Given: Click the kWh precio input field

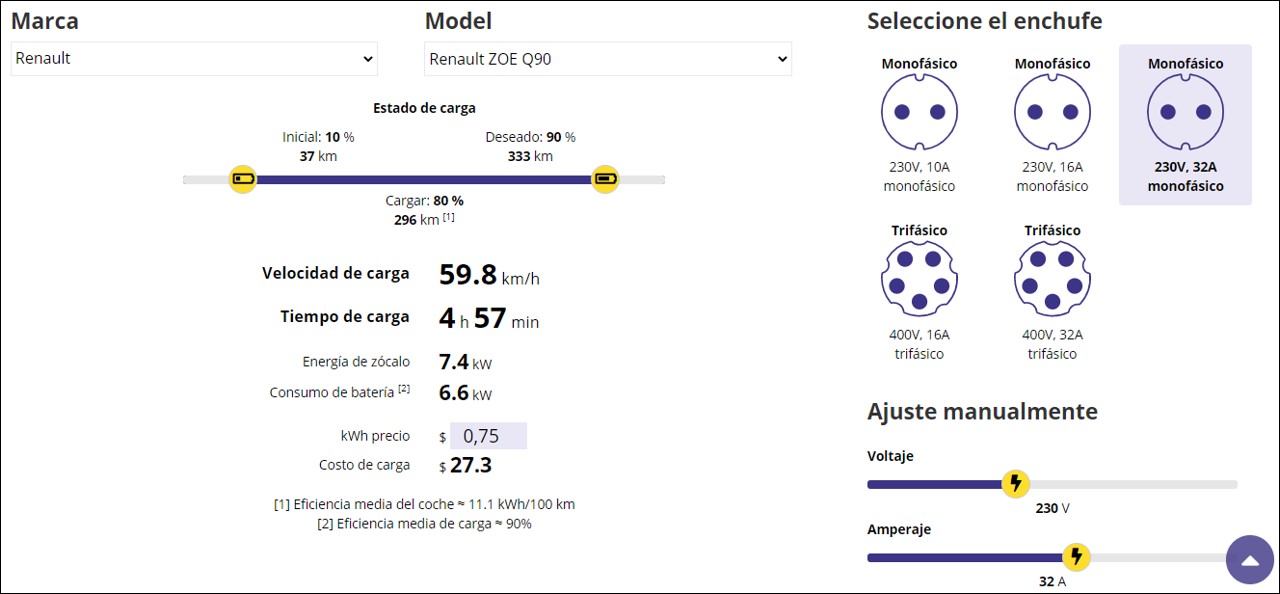Looking at the screenshot, I should coord(488,436).
